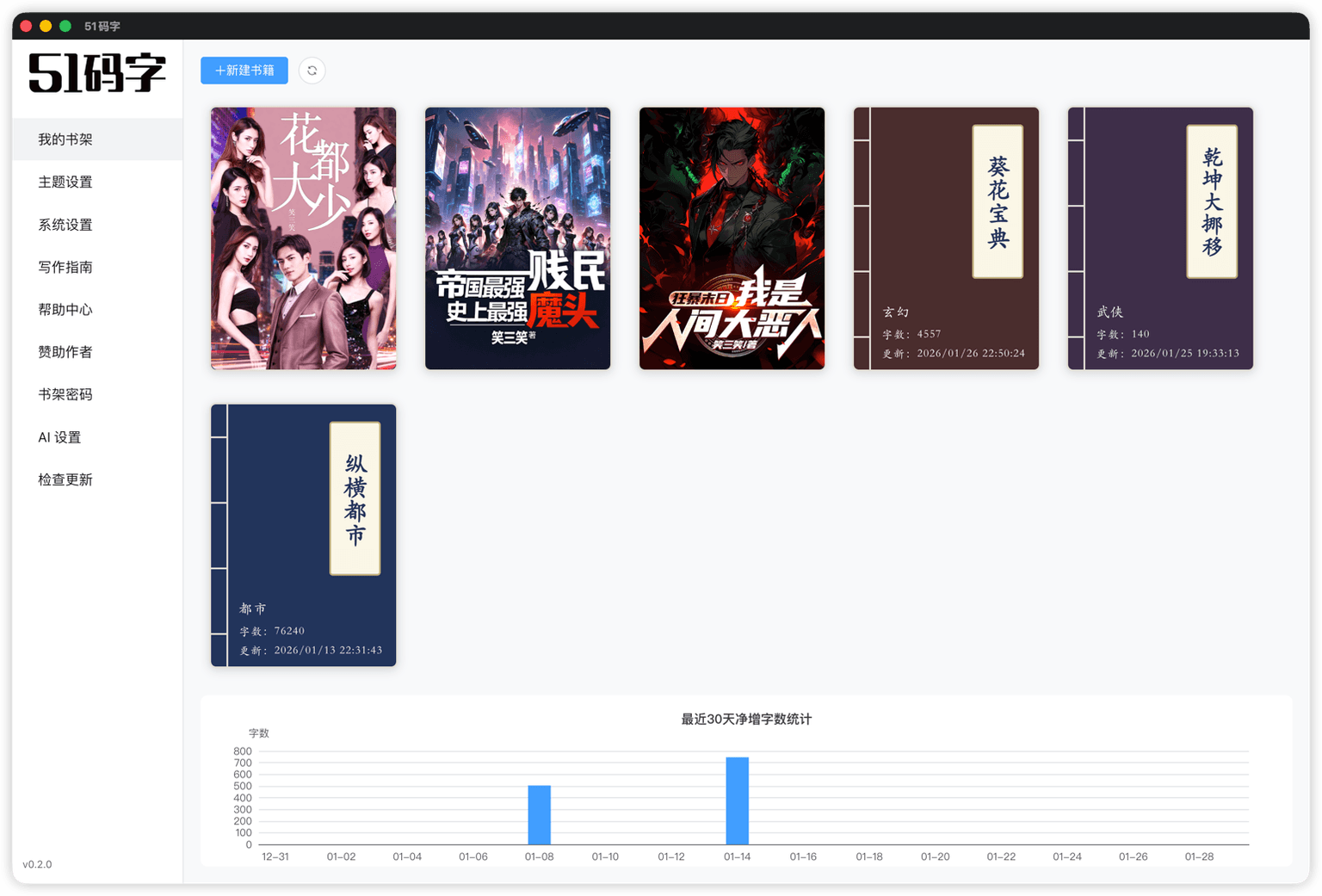The image size is (1322, 896).
Task: Select 帮助中心 from the sidebar
Action: point(65,309)
